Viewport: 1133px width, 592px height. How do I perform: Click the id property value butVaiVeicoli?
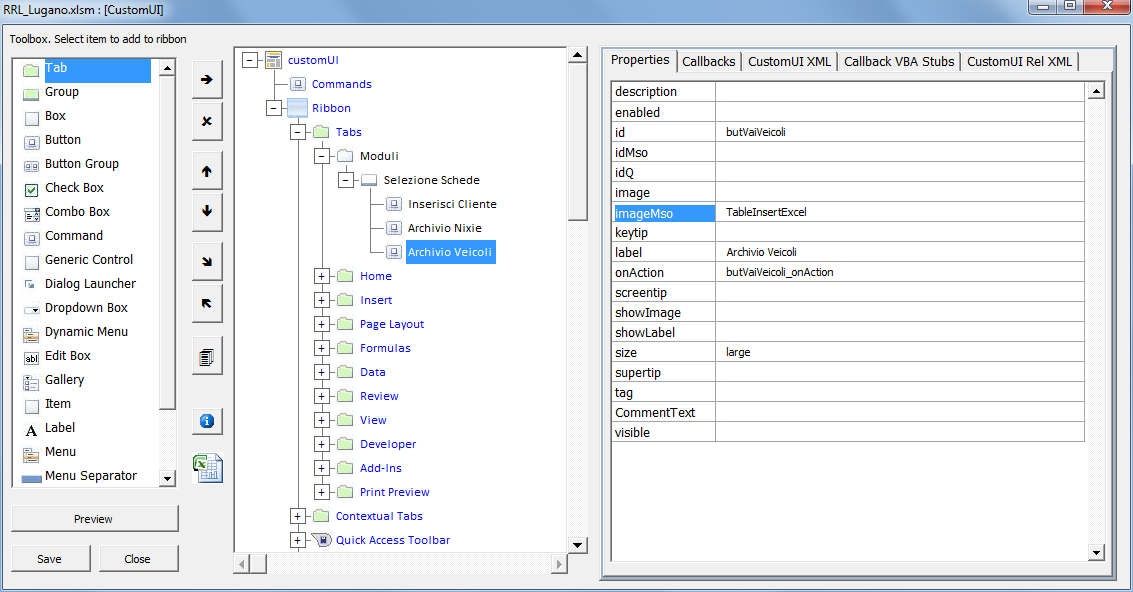click(x=756, y=132)
